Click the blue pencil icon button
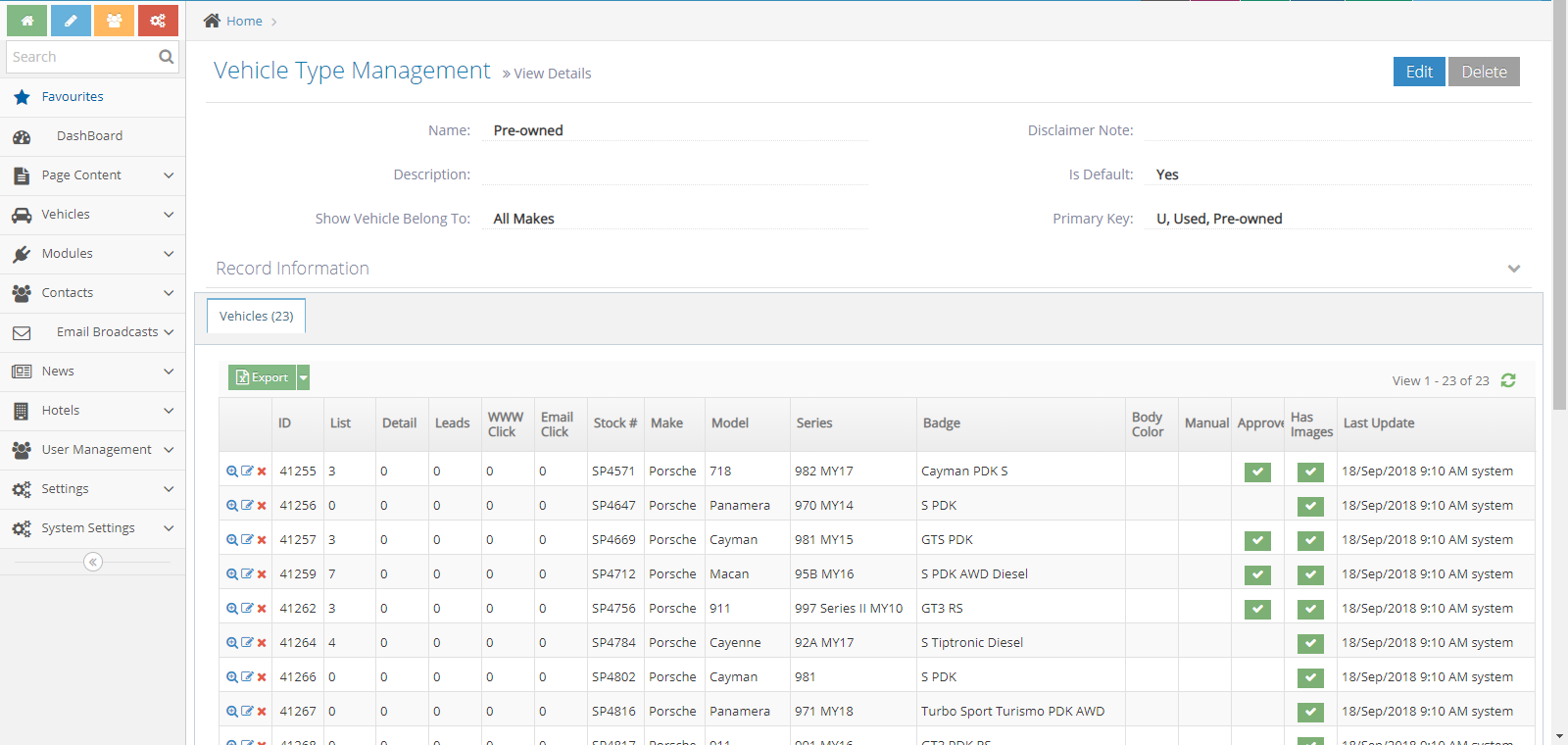This screenshot has width=1568, height=745. (x=71, y=21)
